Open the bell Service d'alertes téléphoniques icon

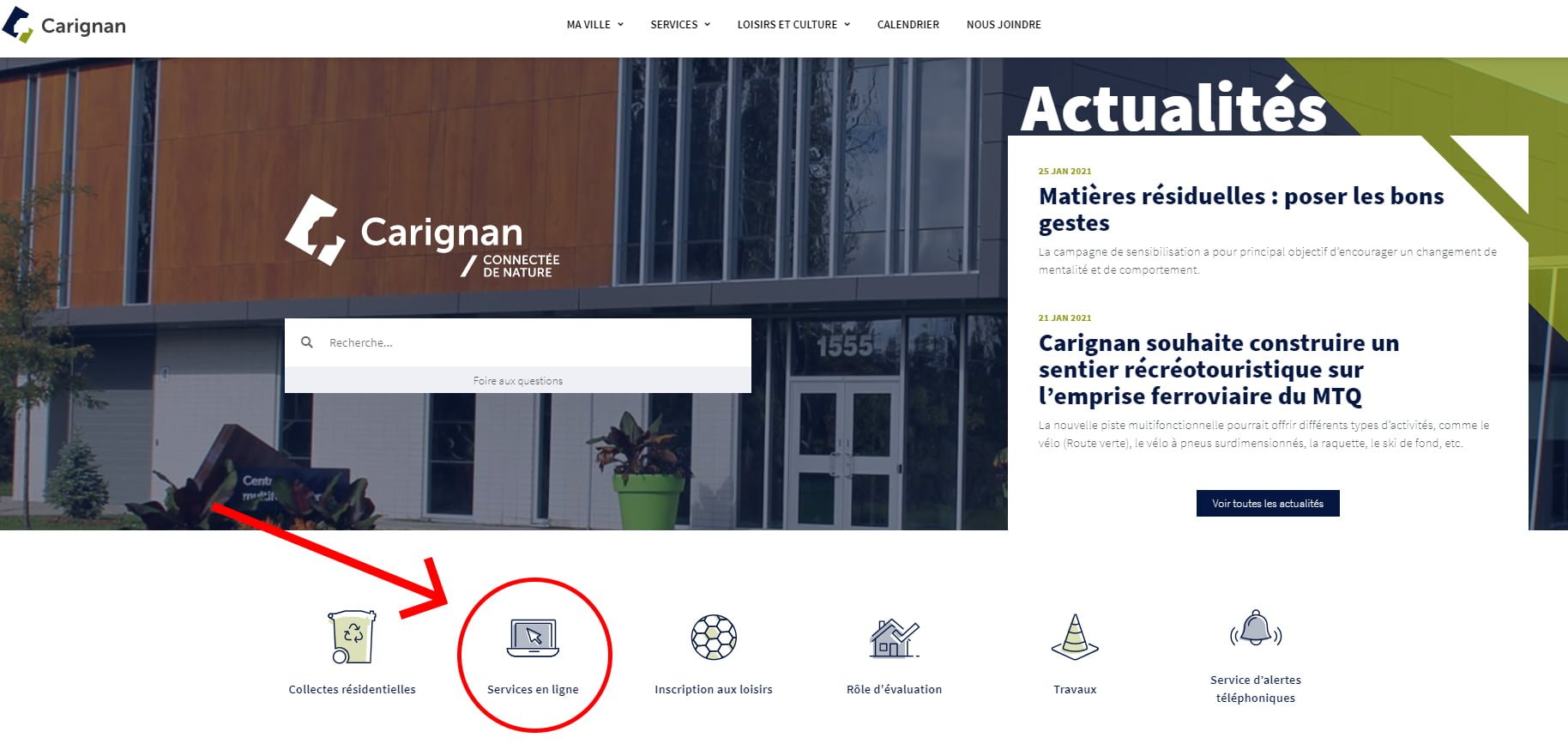(1256, 629)
